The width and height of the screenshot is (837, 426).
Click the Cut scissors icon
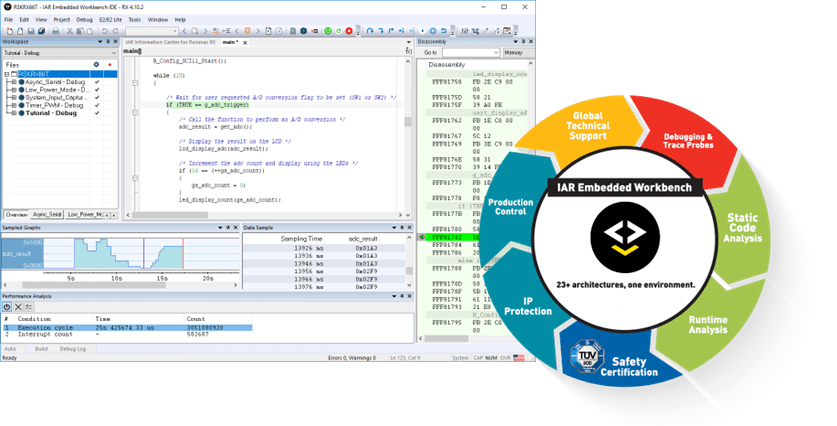click(69, 31)
